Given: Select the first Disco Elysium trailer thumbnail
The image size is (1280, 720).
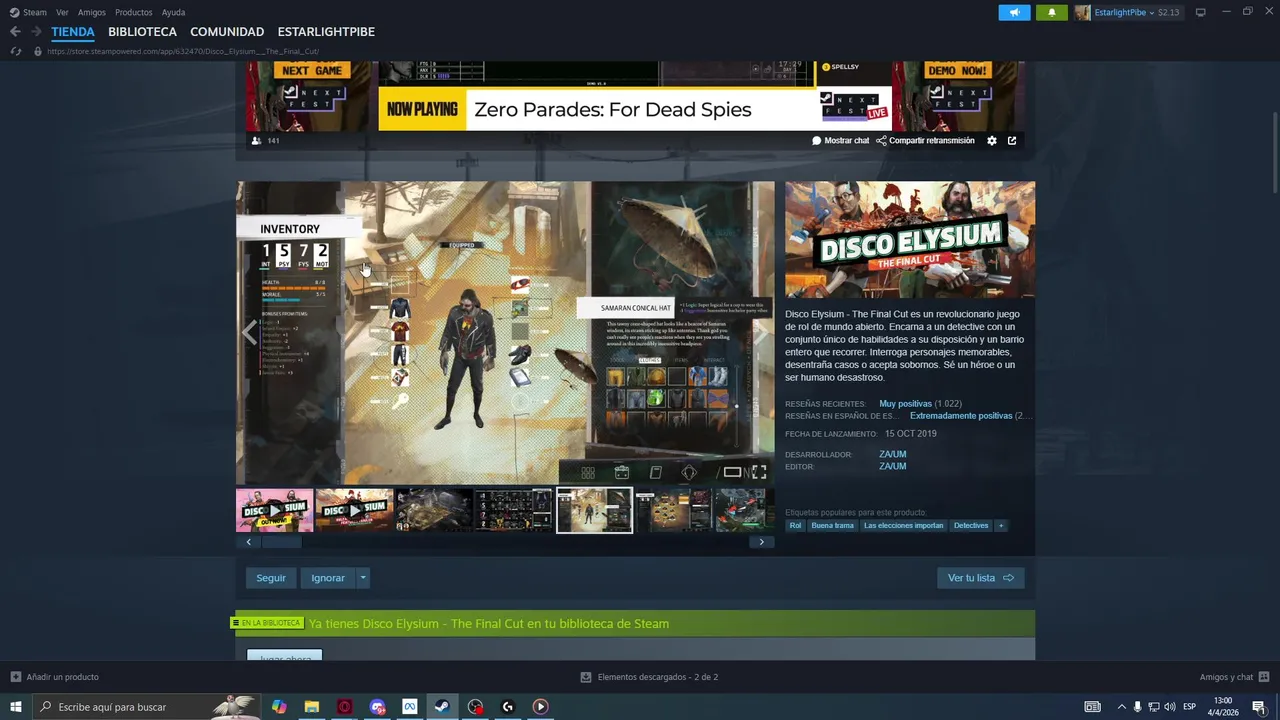Looking at the screenshot, I should click(x=275, y=510).
